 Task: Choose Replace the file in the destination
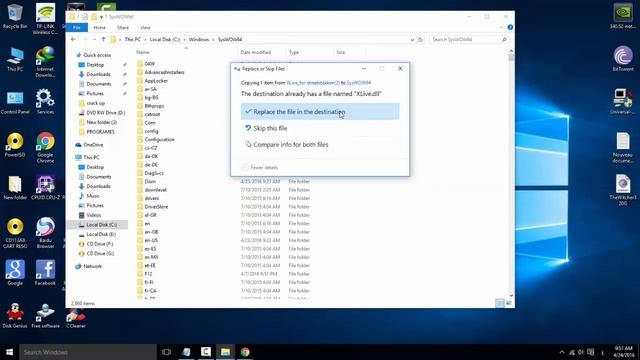tap(320, 111)
